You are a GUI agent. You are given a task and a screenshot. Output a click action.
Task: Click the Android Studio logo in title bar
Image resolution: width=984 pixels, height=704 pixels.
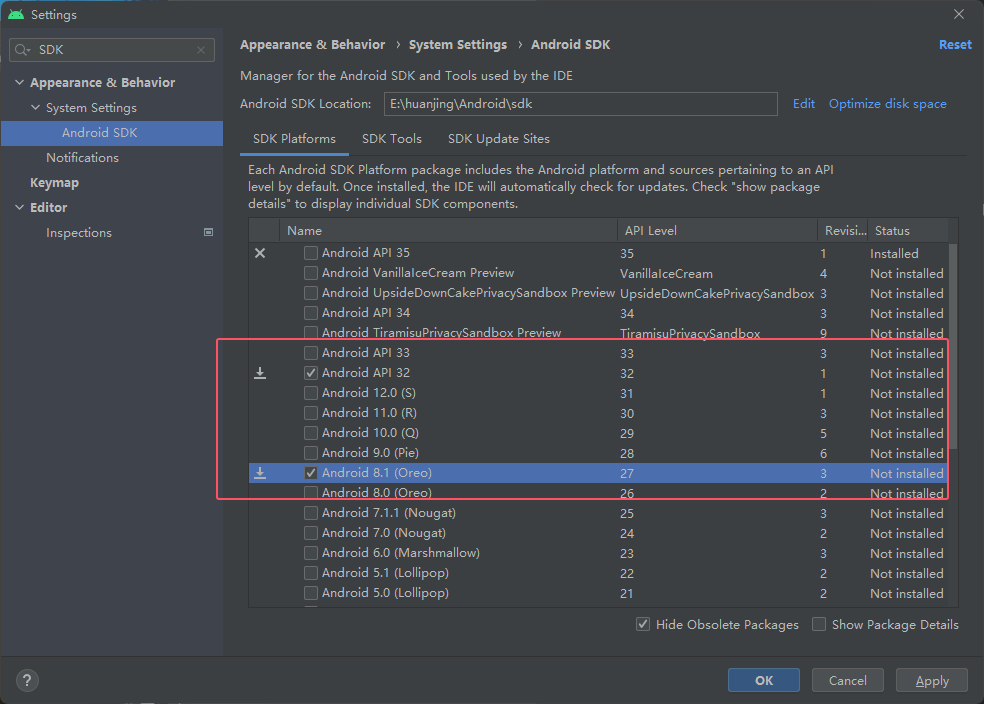click(16, 14)
